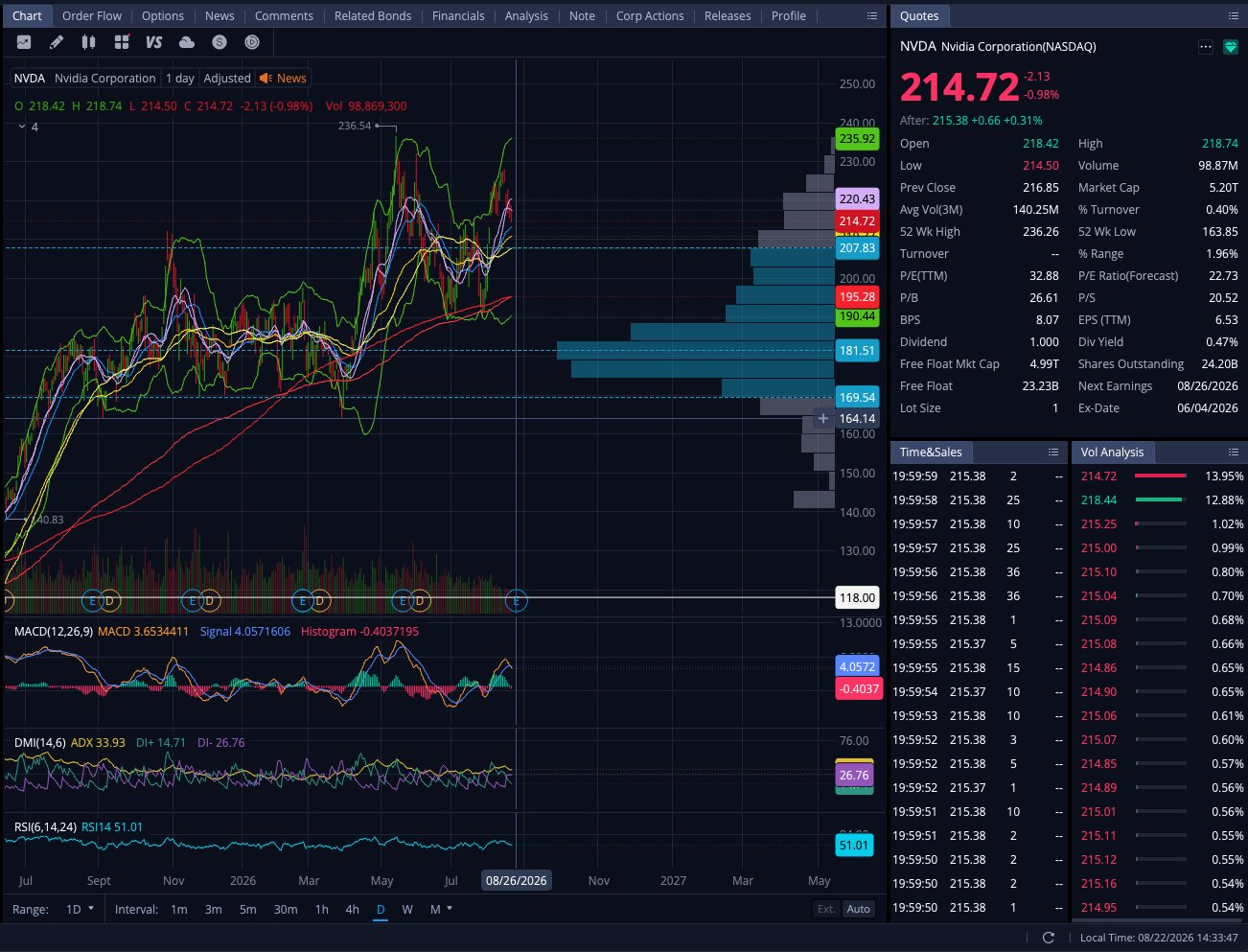Click the Adjusted price setting label
This screenshot has height=952, width=1248.
point(227,79)
